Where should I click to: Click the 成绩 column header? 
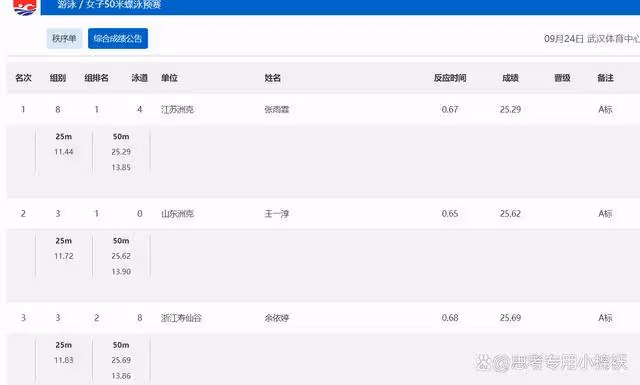tap(510, 78)
